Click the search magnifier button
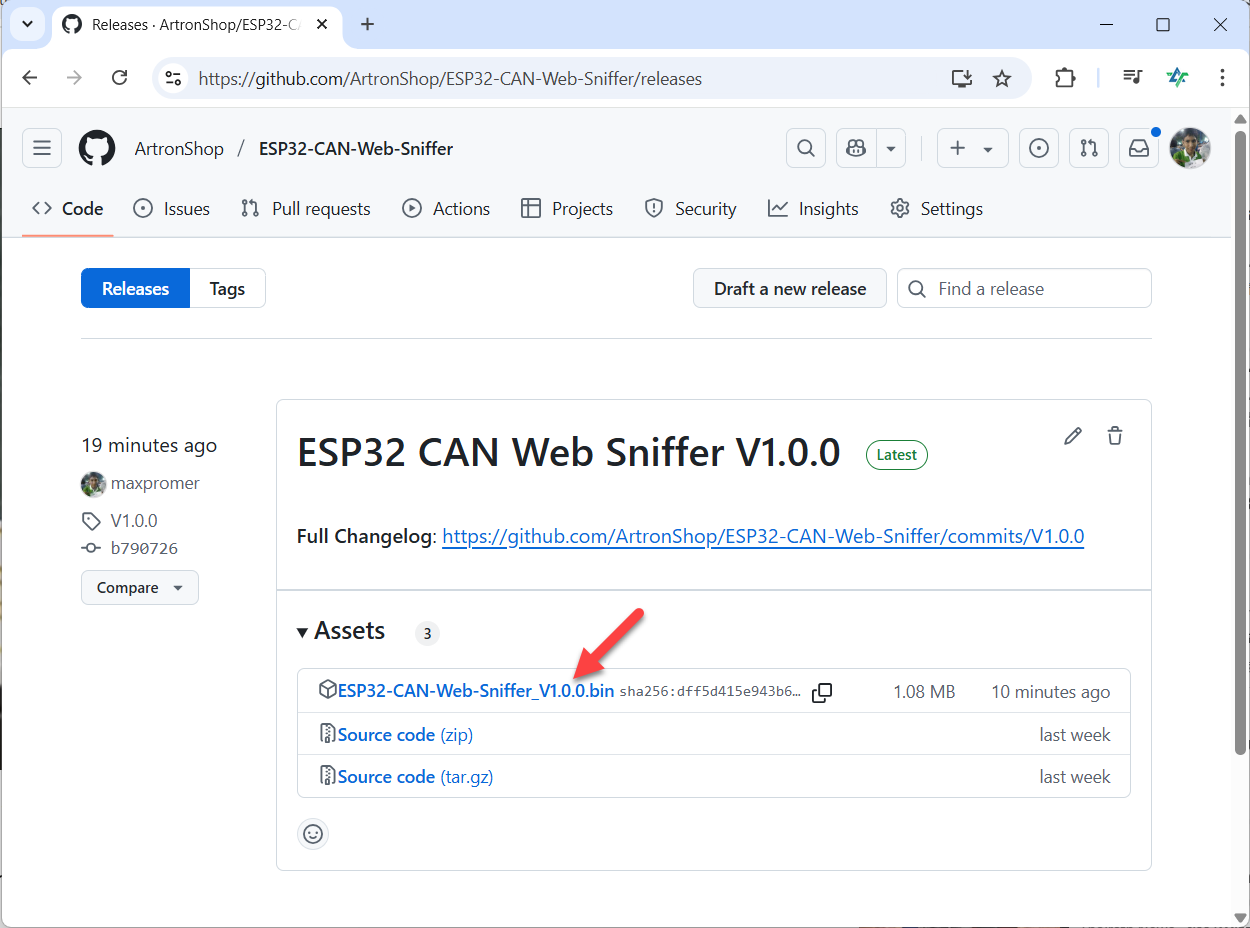The width and height of the screenshot is (1250, 928). (806, 148)
